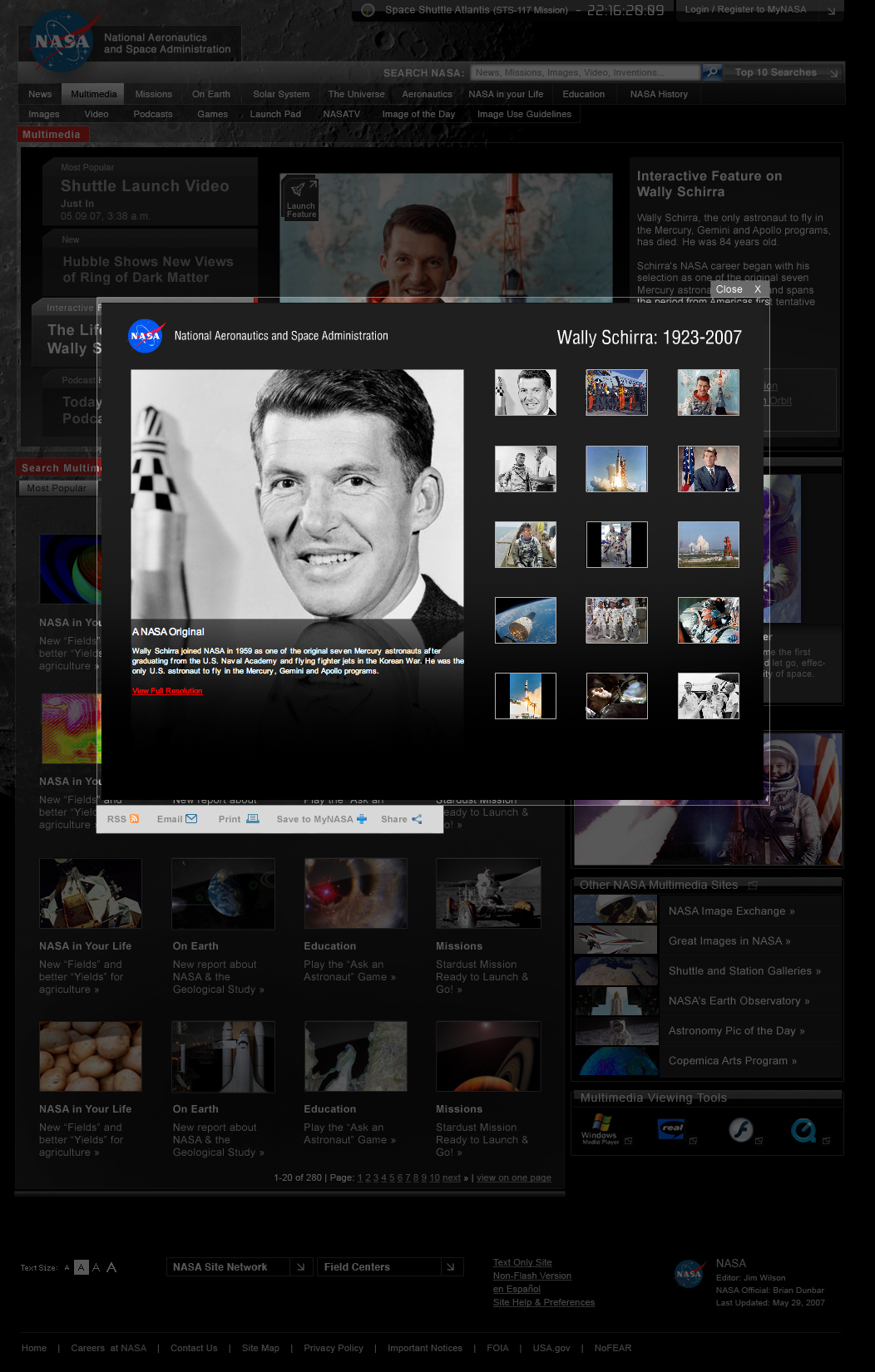This screenshot has height=1372, width=875.
Task: Click the view on one page link
Action: point(514,1178)
